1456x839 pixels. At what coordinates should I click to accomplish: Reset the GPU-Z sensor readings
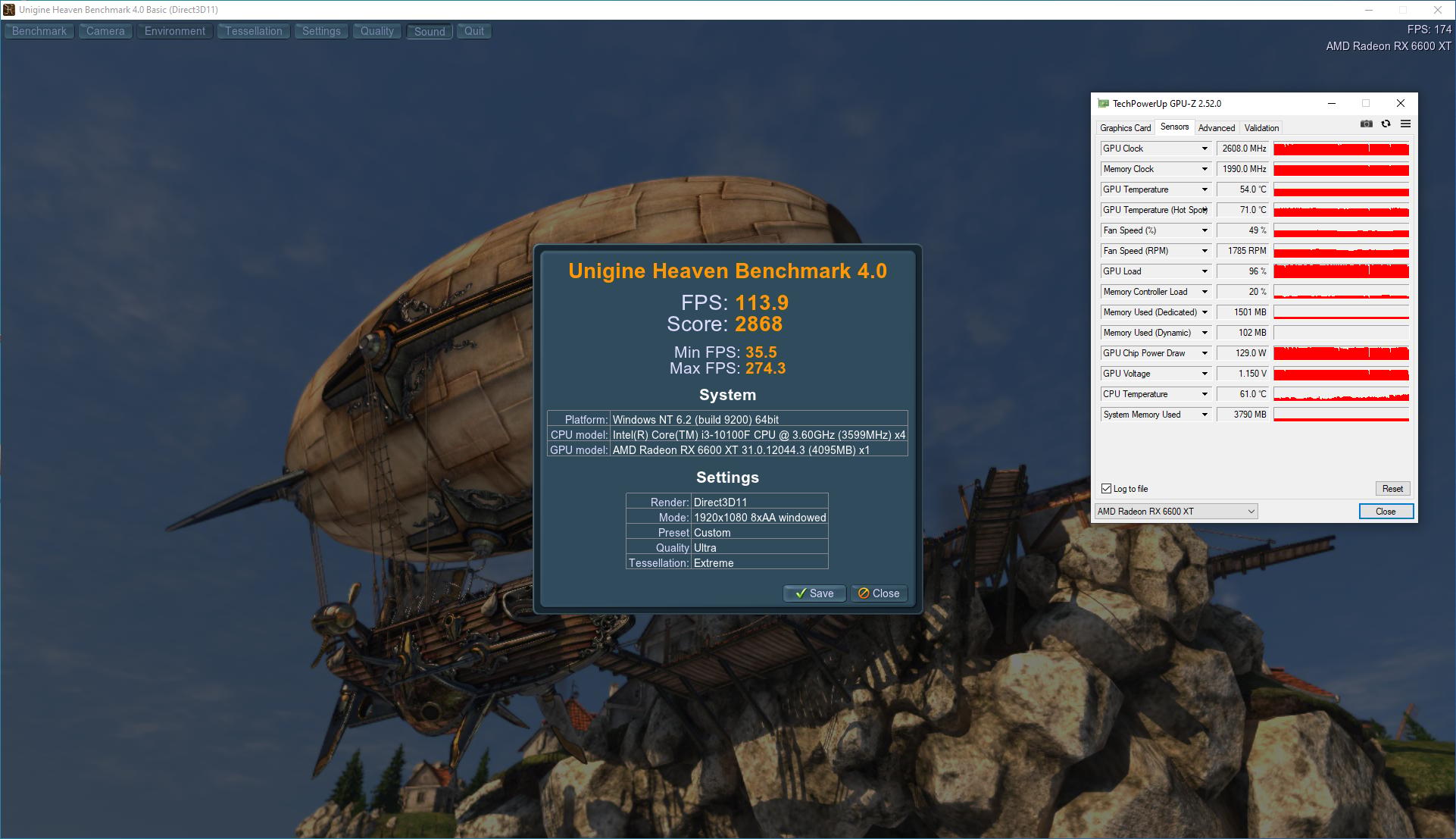click(x=1392, y=489)
